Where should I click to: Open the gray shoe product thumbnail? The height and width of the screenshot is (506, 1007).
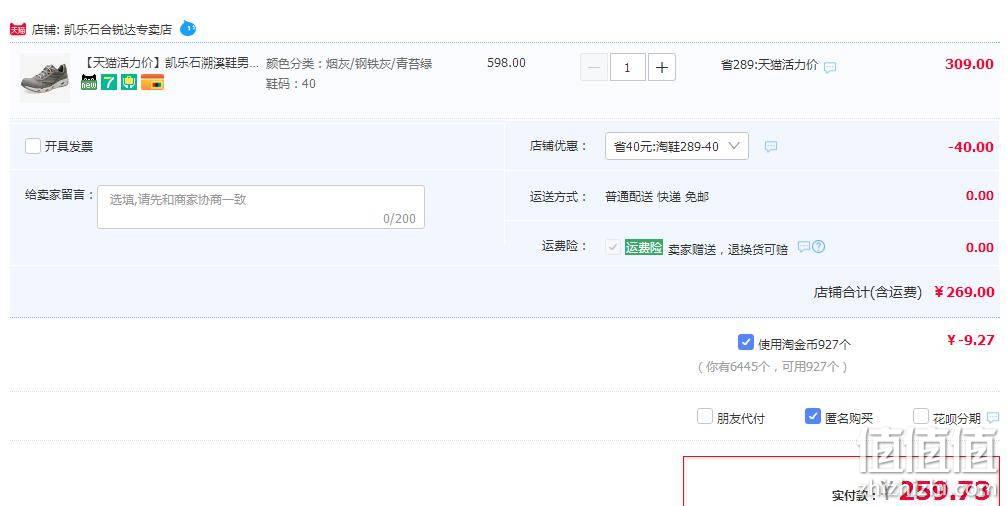tap(45, 78)
